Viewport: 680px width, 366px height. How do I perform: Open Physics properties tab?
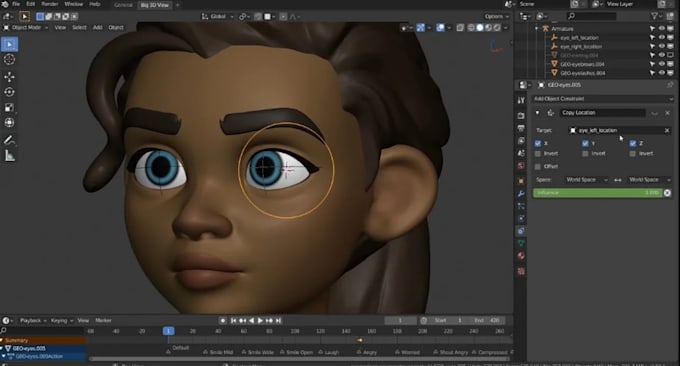(x=521, y=219)
